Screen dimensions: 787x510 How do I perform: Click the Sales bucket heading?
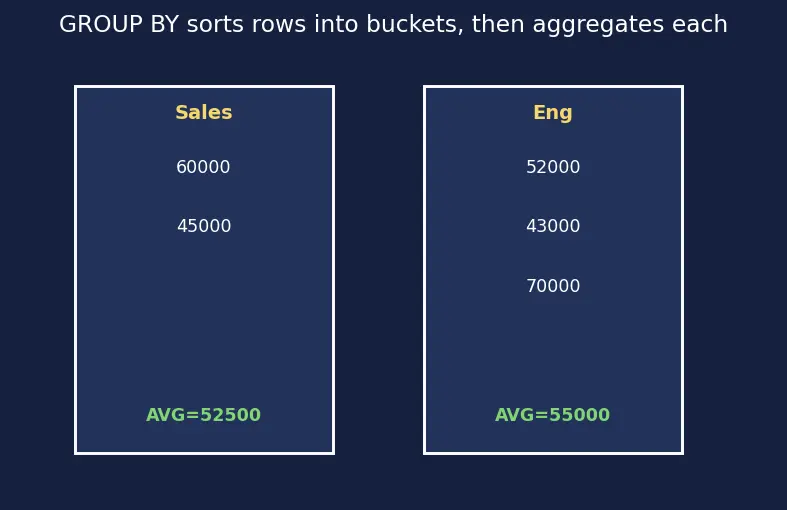[x=204, y=112]
